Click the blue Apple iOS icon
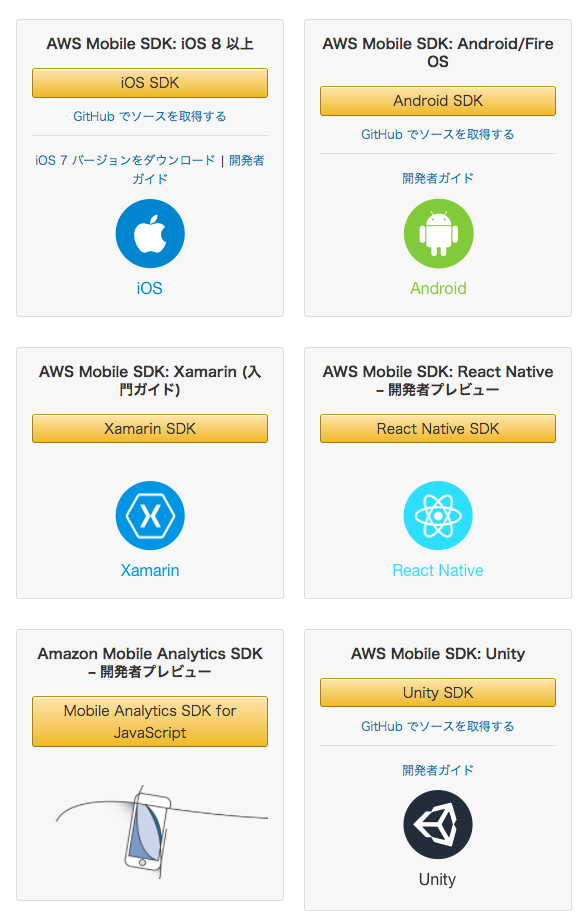The height and width of the screenshot is (924, 582). (150, 233)
